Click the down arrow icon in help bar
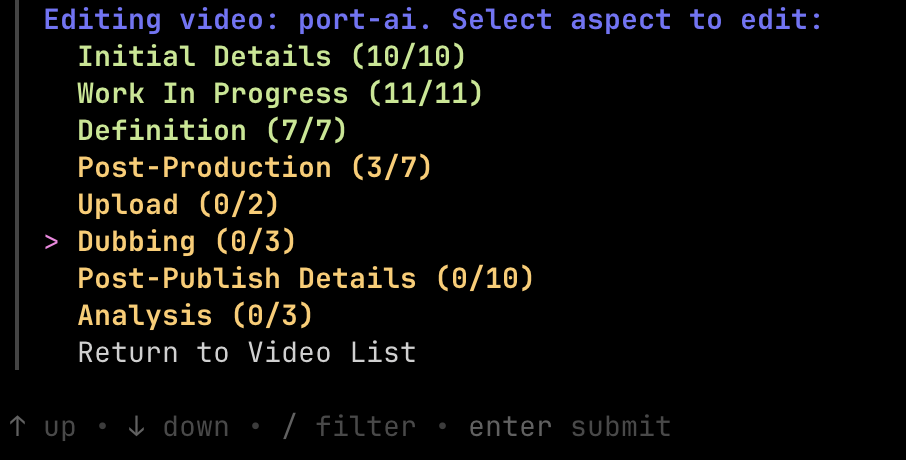 [137, 427]
